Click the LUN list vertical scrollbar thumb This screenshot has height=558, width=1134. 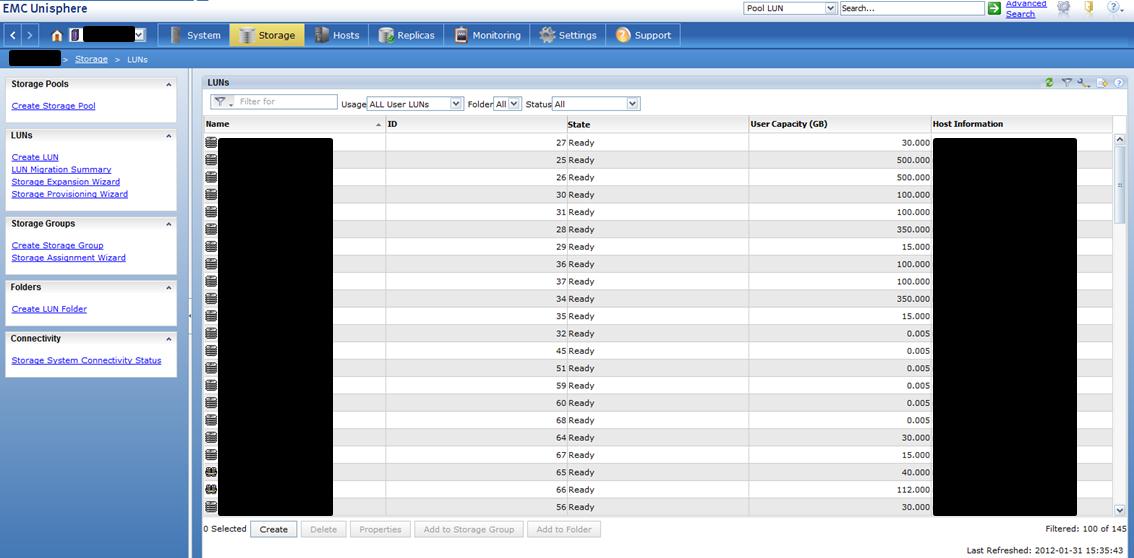(x=1120, y=185)
